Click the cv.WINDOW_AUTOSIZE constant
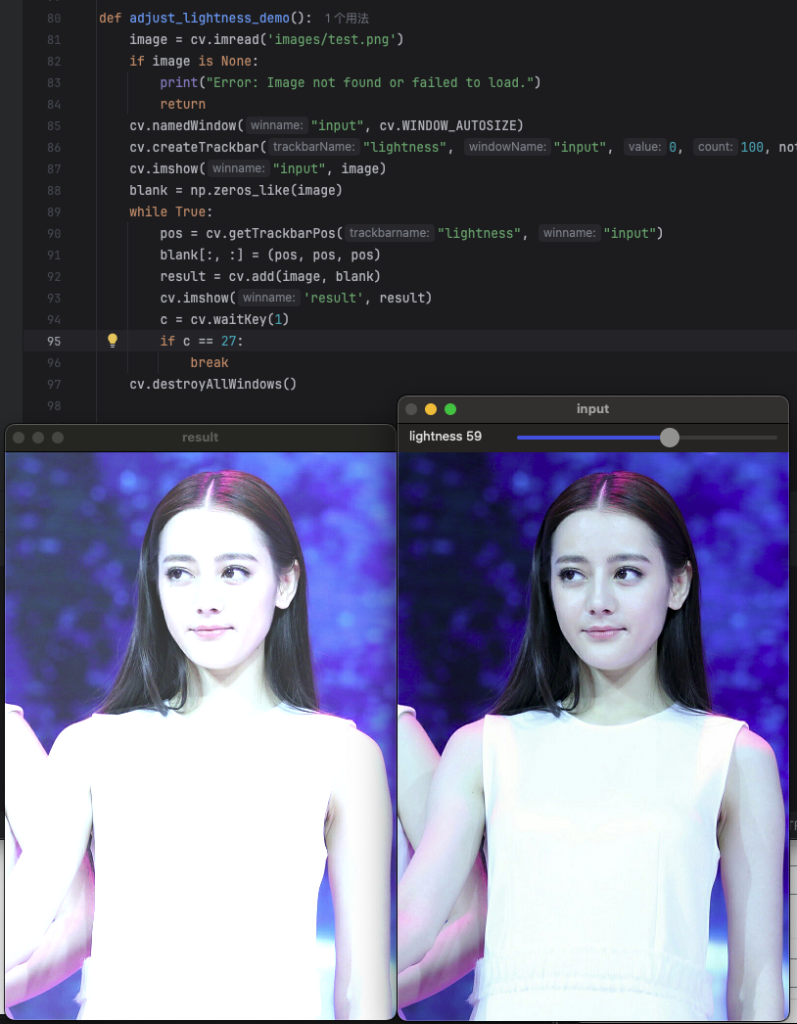 tap(447, 125)
